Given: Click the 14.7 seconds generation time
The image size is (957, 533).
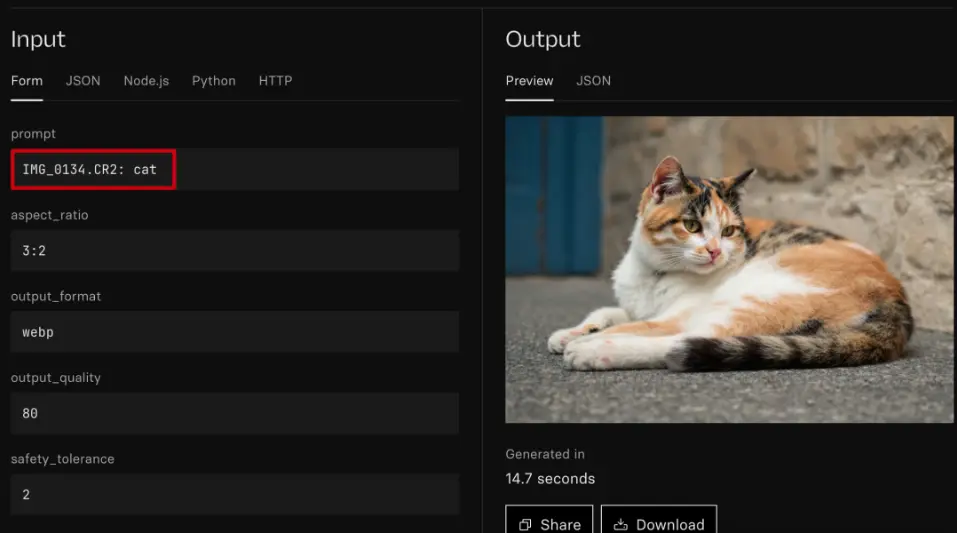Looking at the screenshot, I should 550,479.
